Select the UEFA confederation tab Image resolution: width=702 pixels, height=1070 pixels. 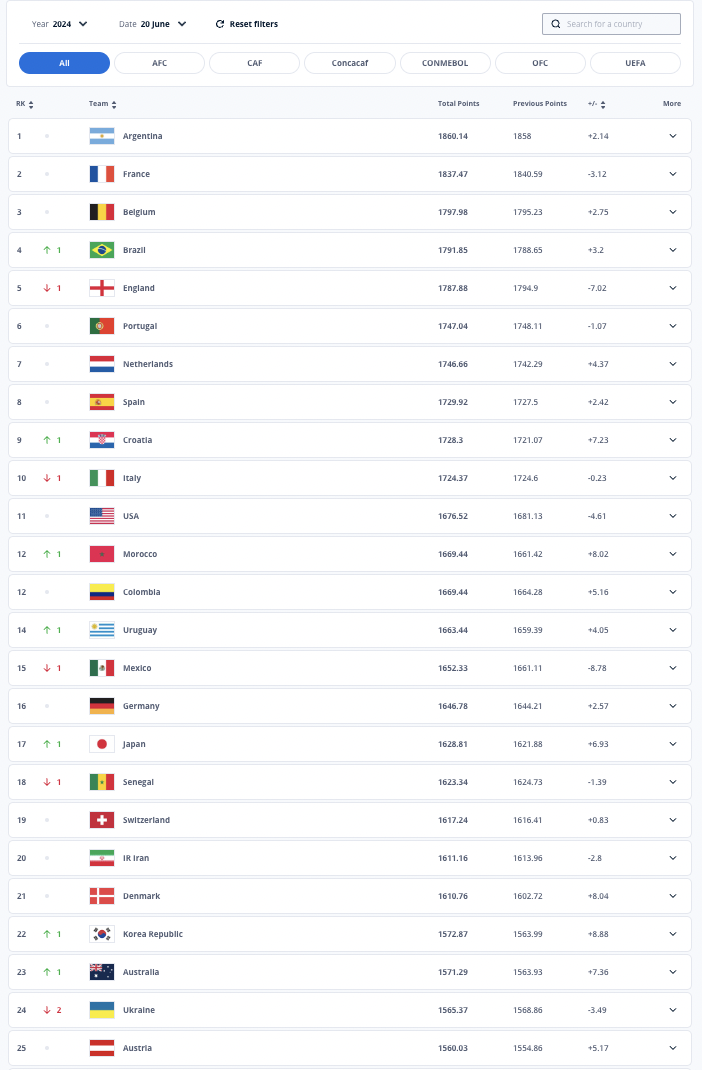tap(635, 63)
